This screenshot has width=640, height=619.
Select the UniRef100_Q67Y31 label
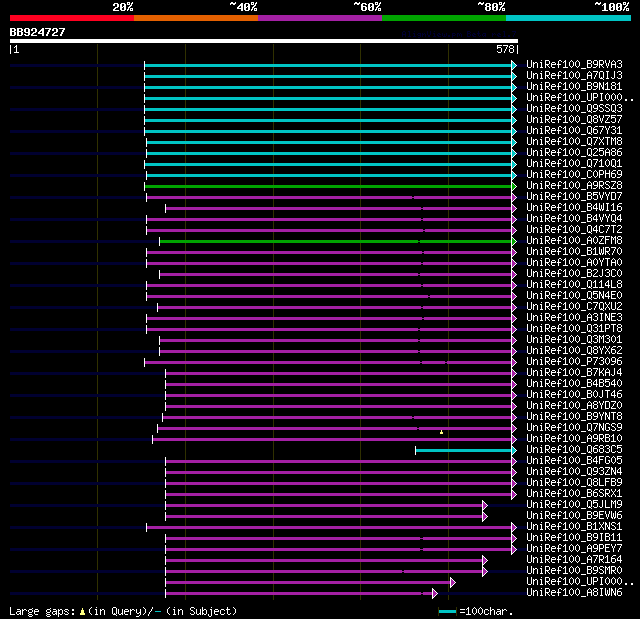click(574, 131)
